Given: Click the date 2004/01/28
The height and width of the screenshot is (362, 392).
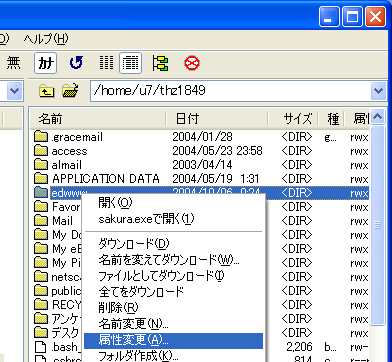Looking at the screenshot, I should coord(202,137).
